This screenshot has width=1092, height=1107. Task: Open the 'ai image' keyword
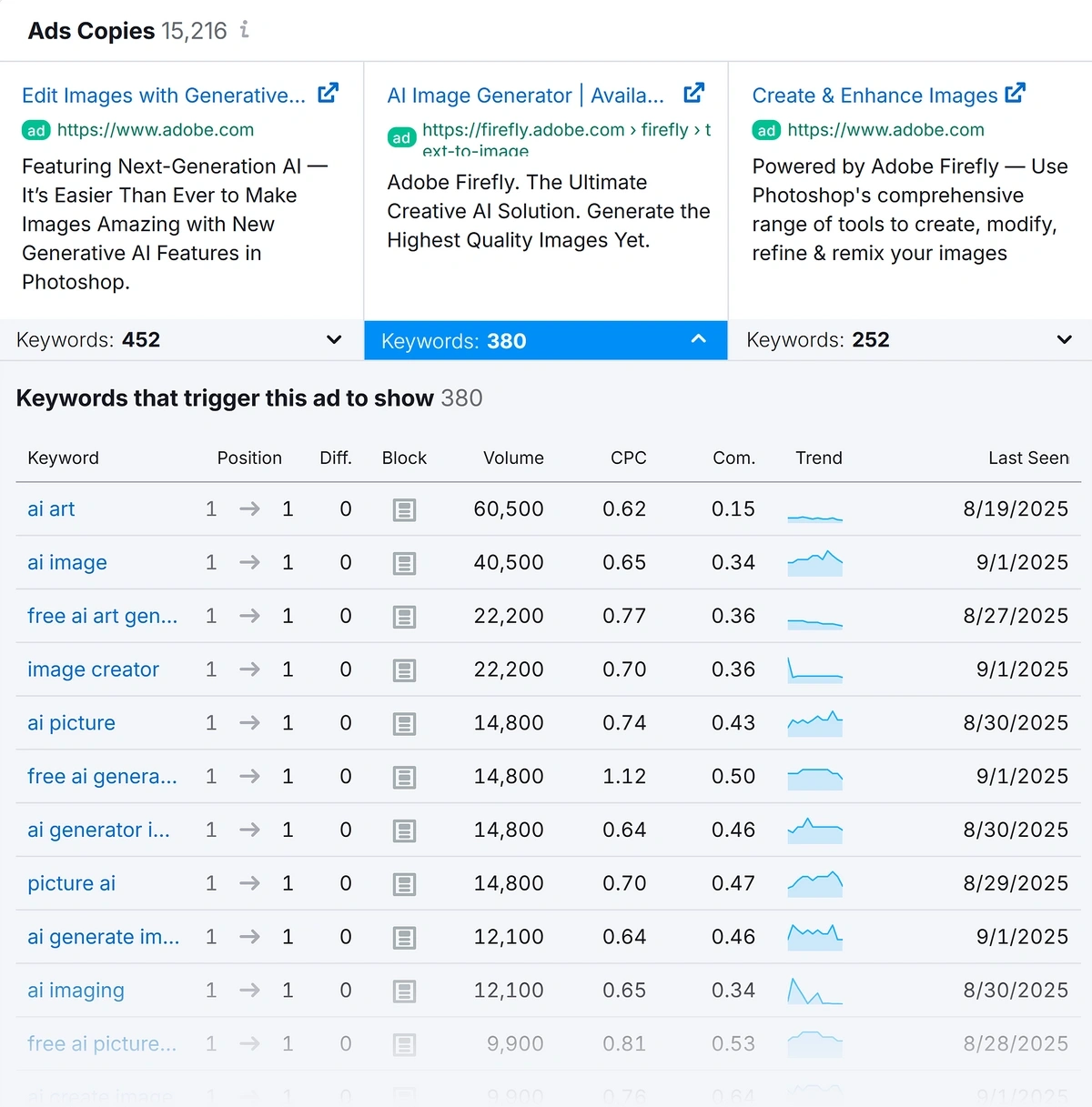click(67, 563)
